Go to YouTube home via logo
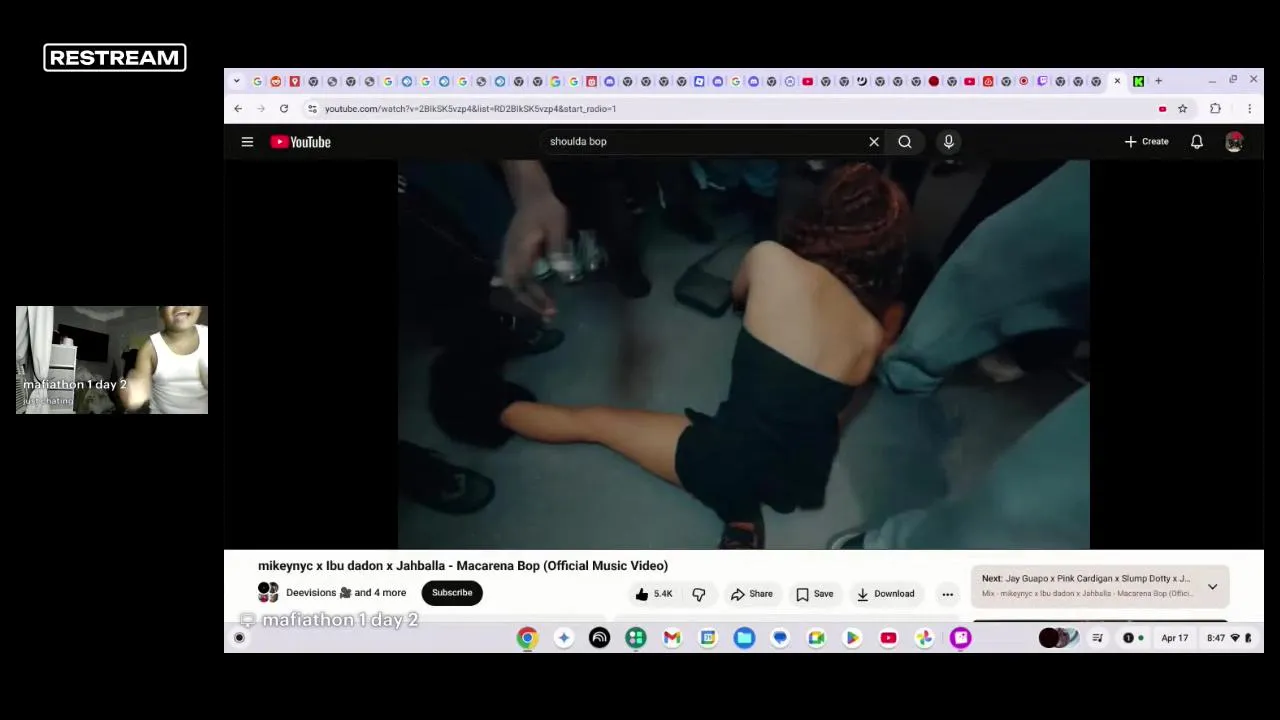 click(x=300, y=142)
